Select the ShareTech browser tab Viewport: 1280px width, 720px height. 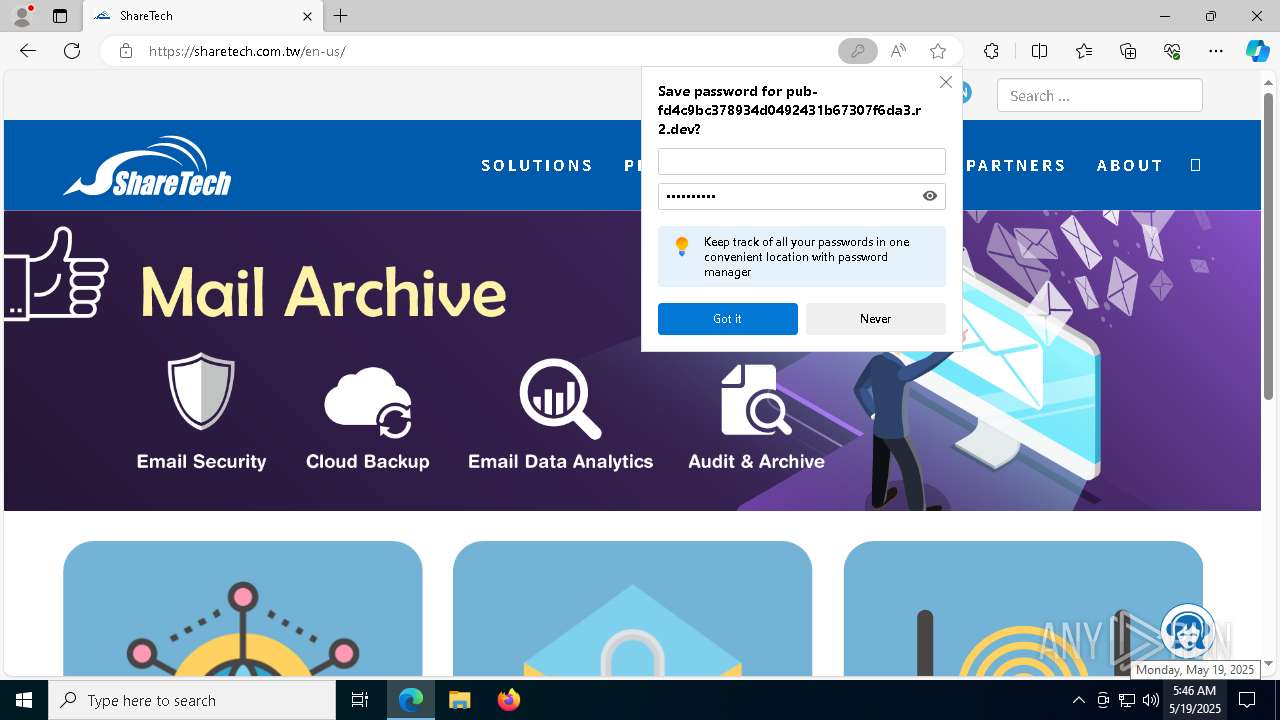(203, 16)
